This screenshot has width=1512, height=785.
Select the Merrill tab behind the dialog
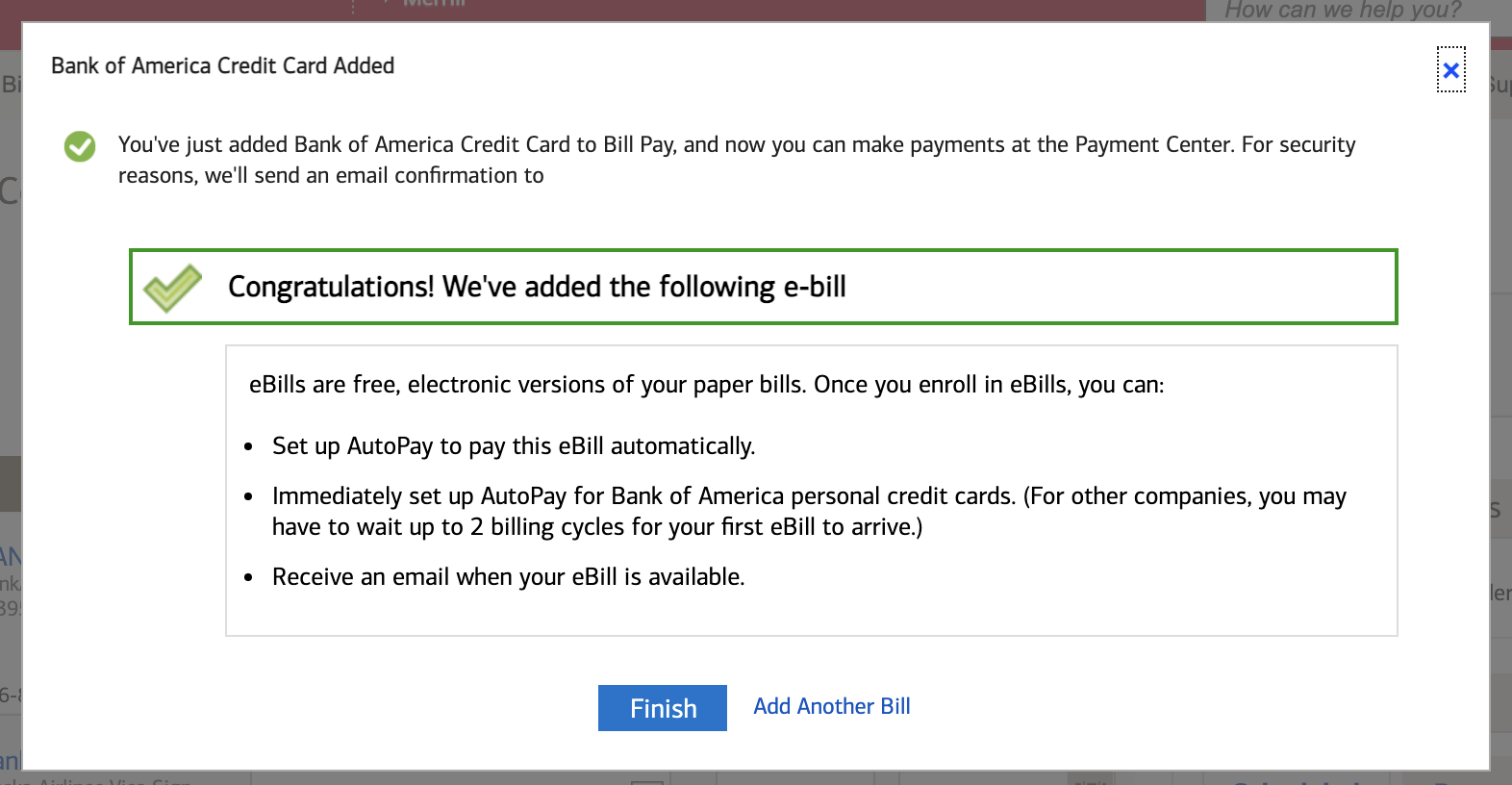click(x=435, y=4)
